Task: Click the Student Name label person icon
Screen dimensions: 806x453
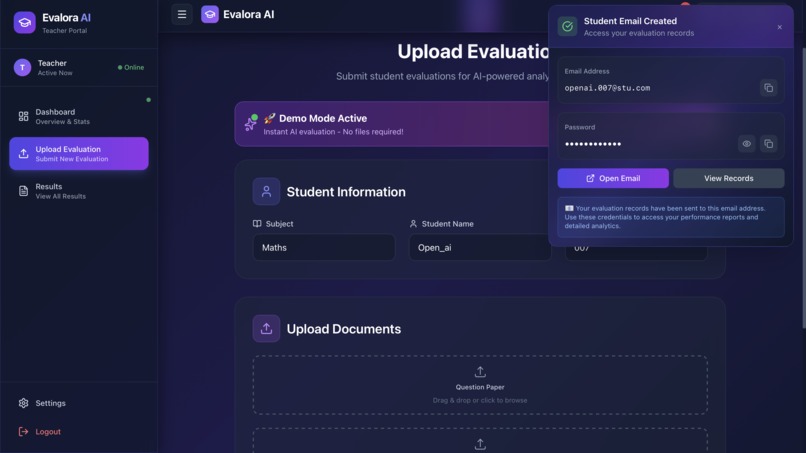Action: [x=413, y=224]
